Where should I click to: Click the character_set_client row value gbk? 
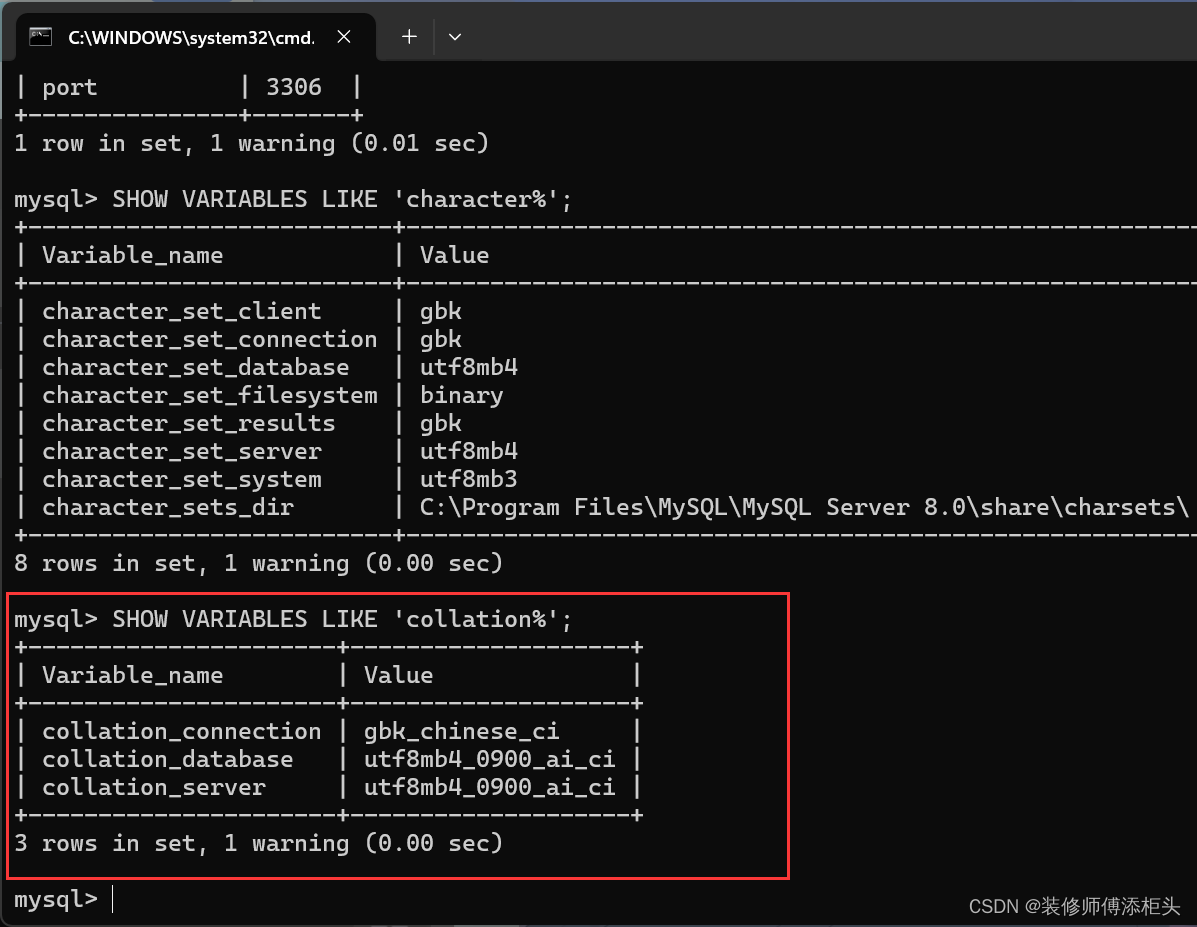pos(440,311)
